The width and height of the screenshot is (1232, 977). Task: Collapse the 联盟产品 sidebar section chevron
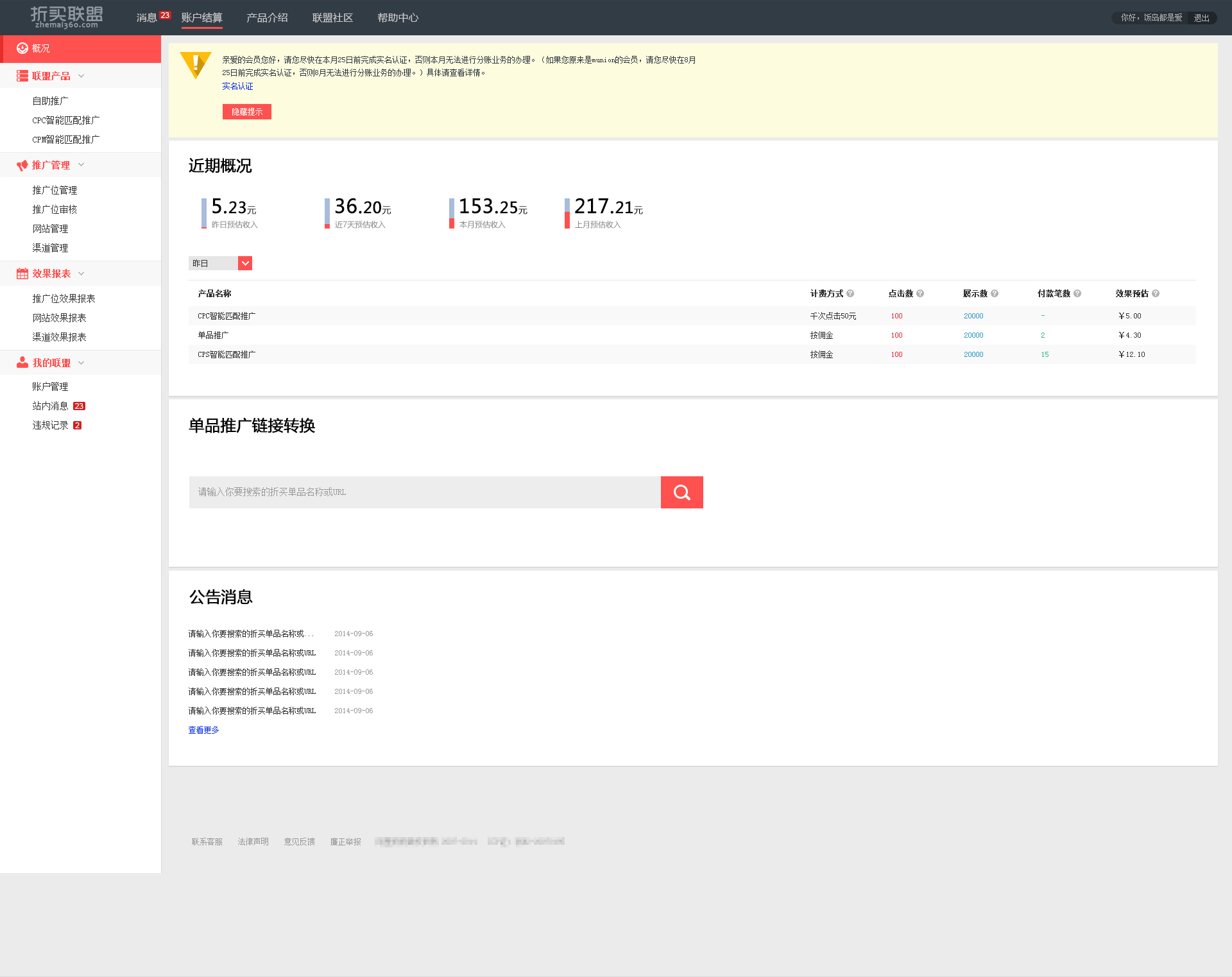click(x=81, y=76)
